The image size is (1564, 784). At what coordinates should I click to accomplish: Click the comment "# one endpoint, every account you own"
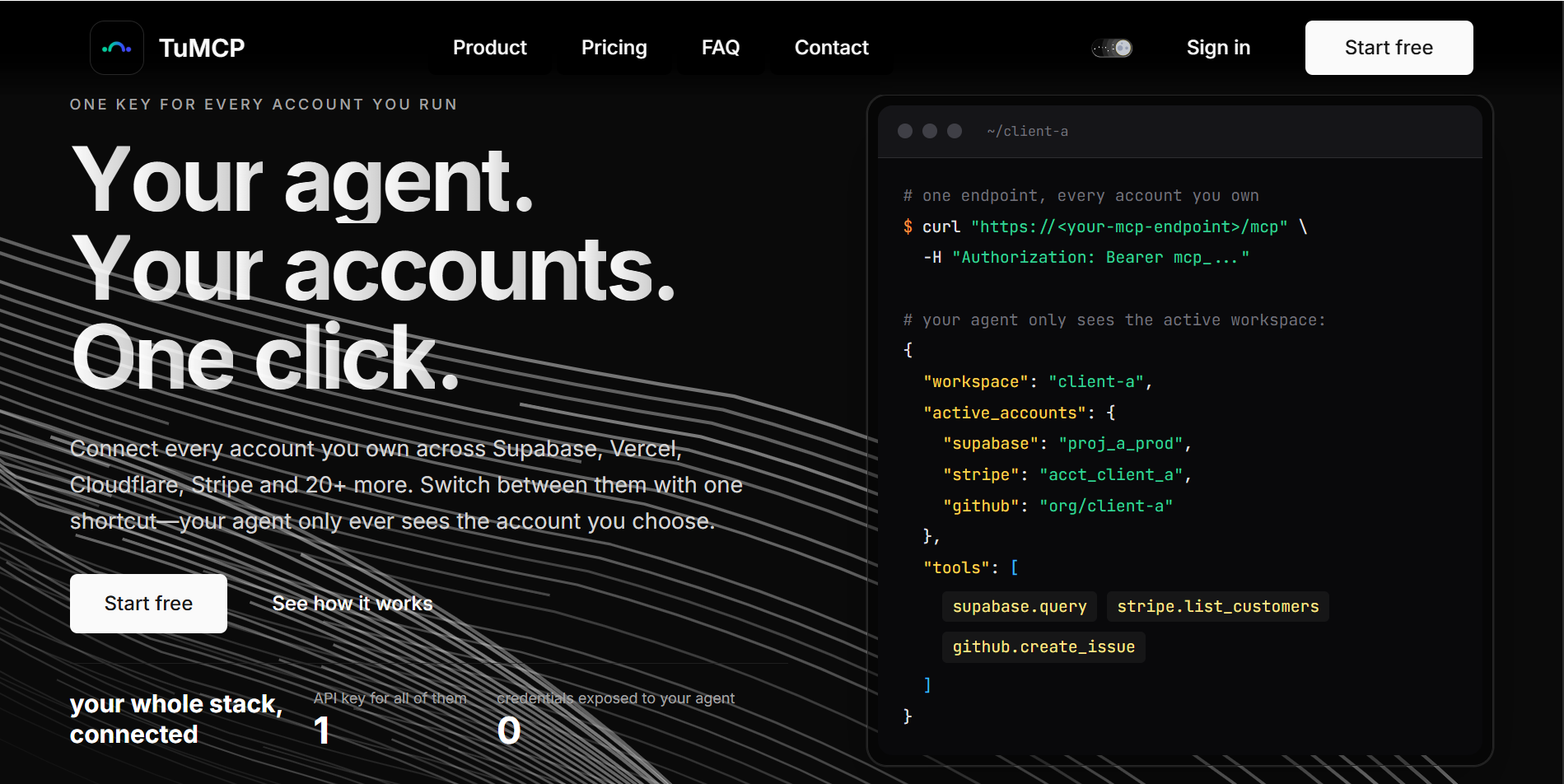click(x=1081, y=196)
